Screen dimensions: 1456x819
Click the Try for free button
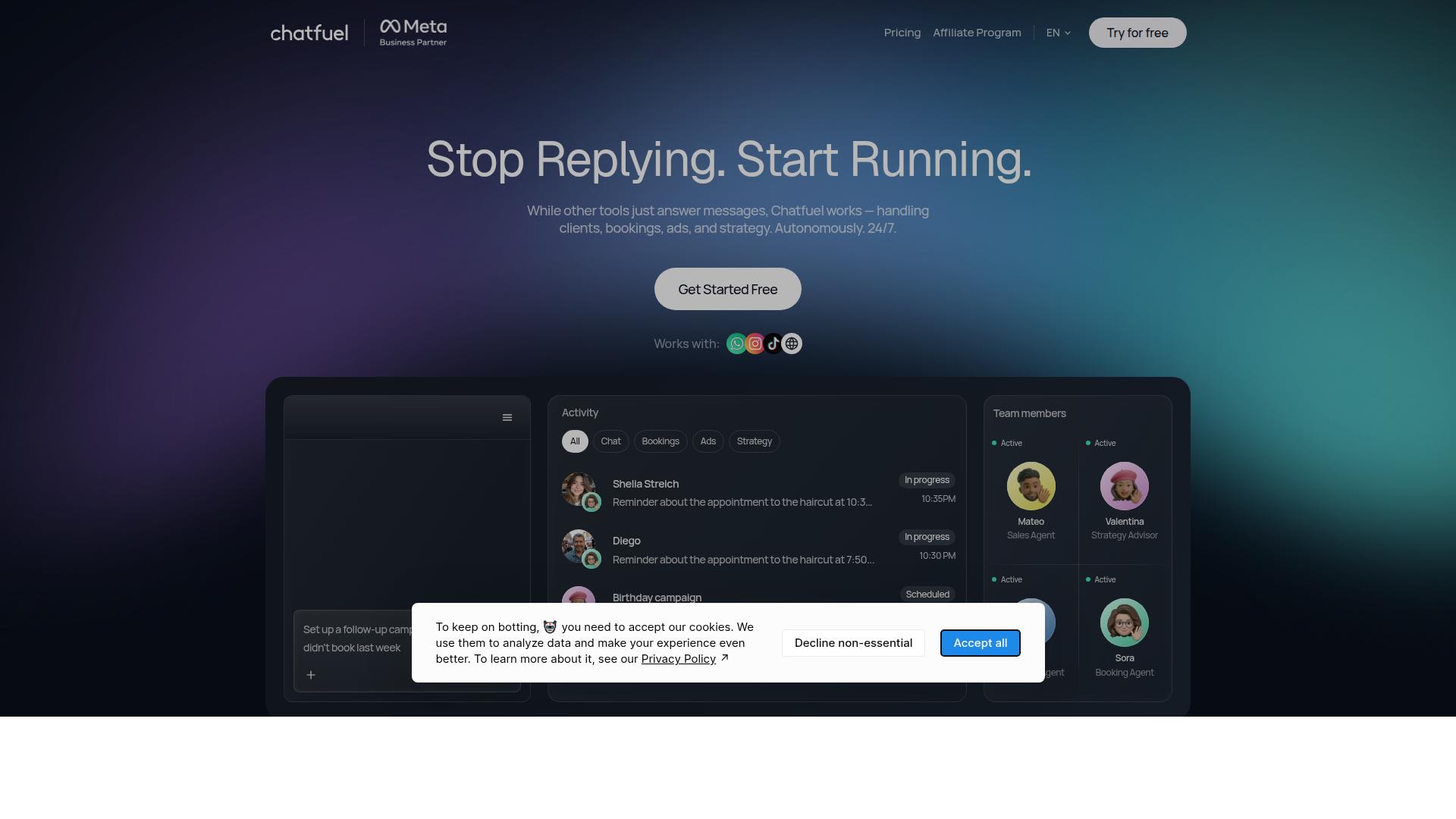(1137, 33)
